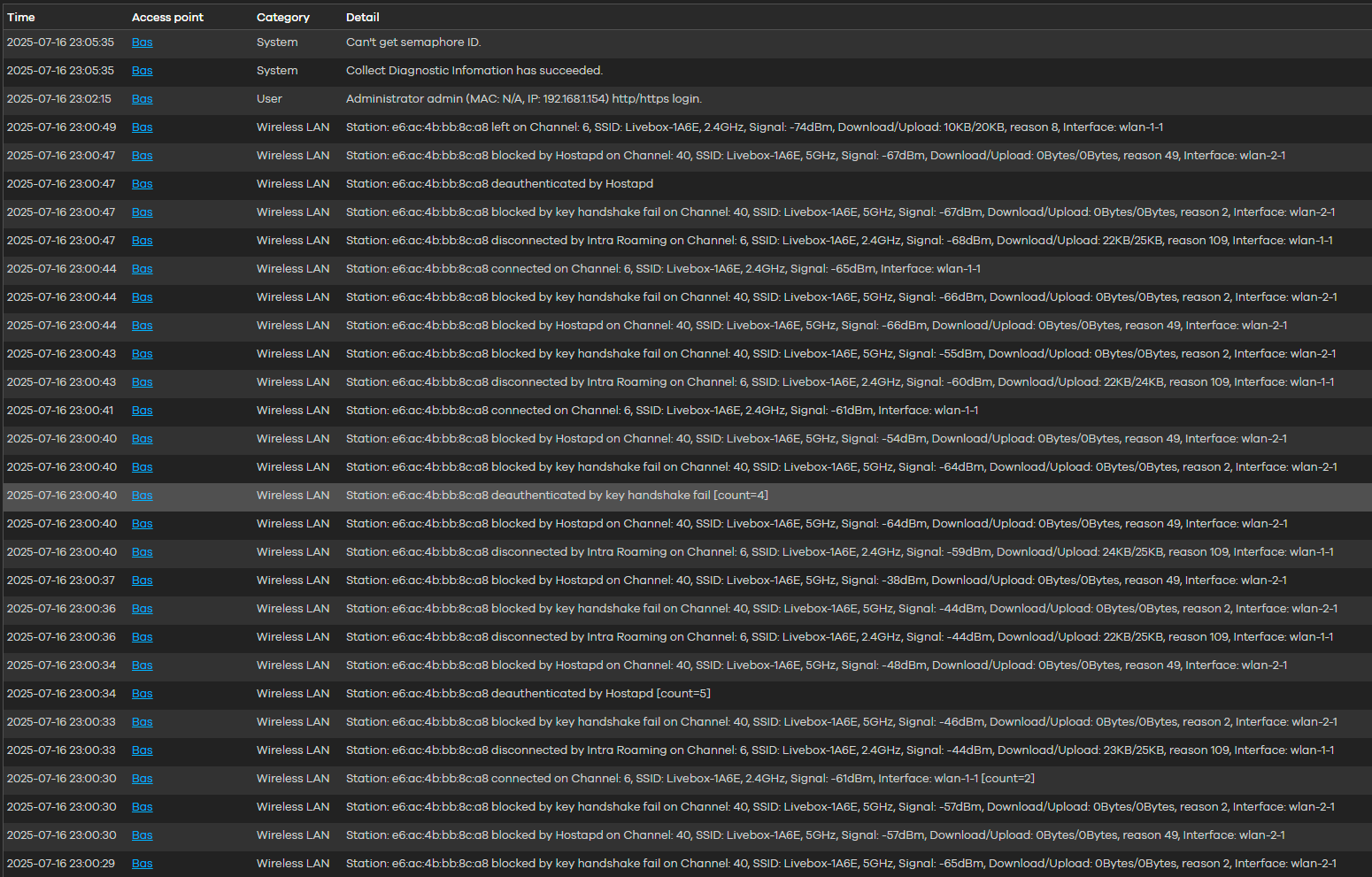Select the timestamp 2025-07-16 23:00:29
The width and height of the screenshot is (1372, 877).
click(60, 863)
